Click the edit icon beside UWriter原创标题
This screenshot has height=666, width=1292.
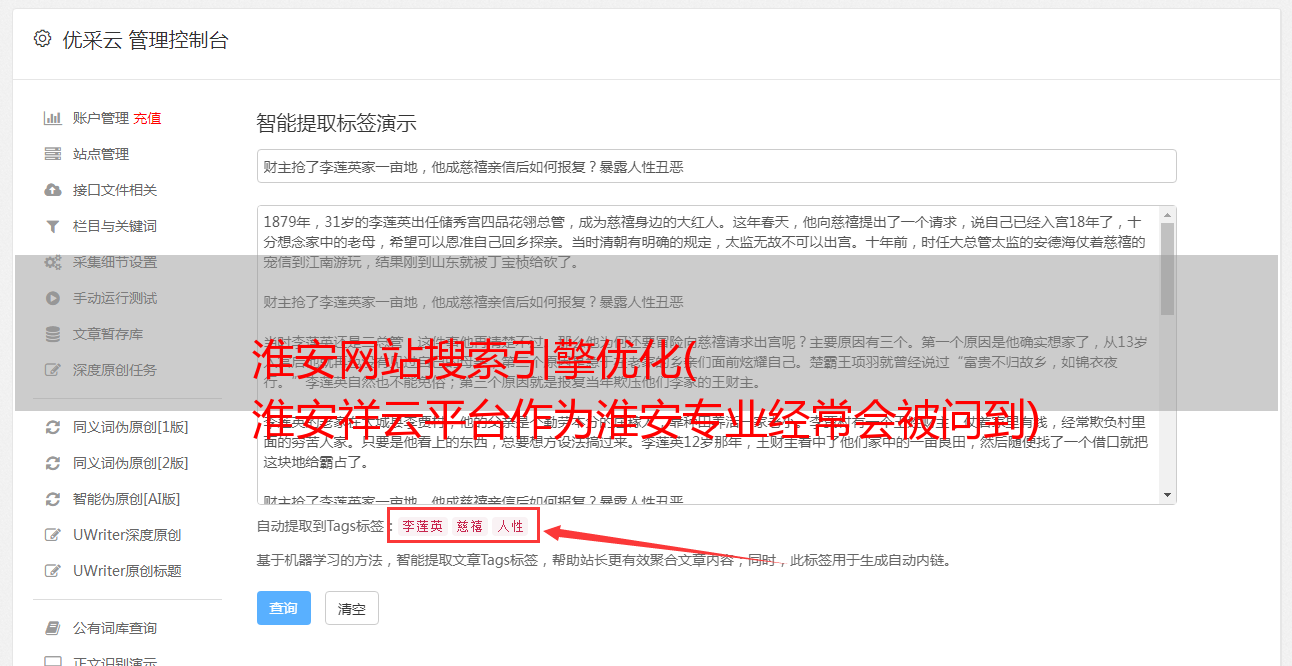(53, 571)
